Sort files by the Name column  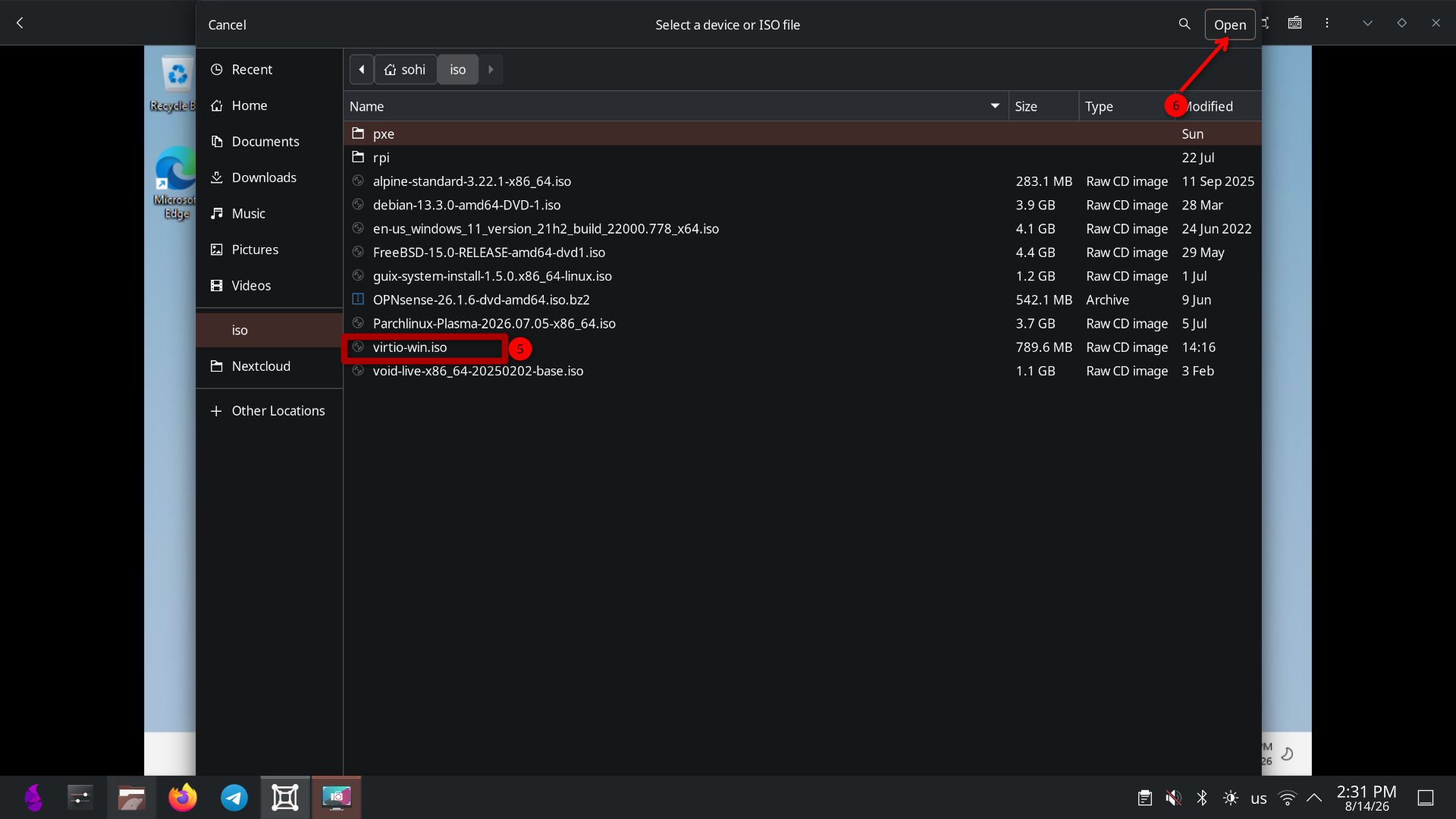pyautogui.click(x=676, y=106)
